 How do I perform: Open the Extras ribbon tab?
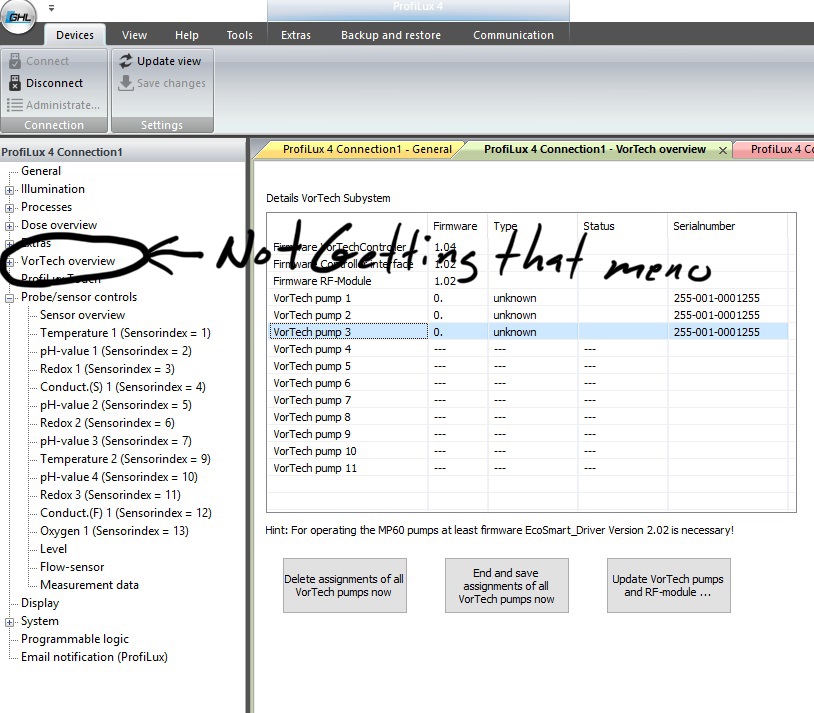[296, 35]
